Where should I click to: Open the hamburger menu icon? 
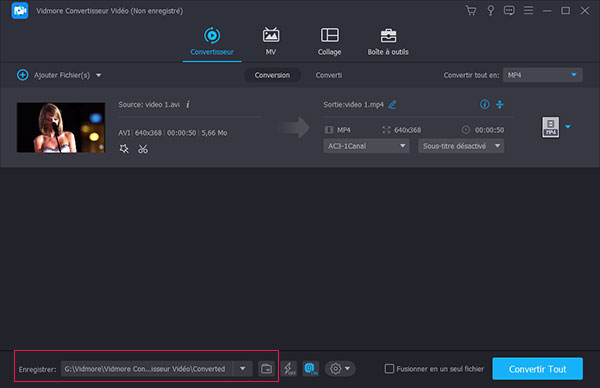point(528,10)
